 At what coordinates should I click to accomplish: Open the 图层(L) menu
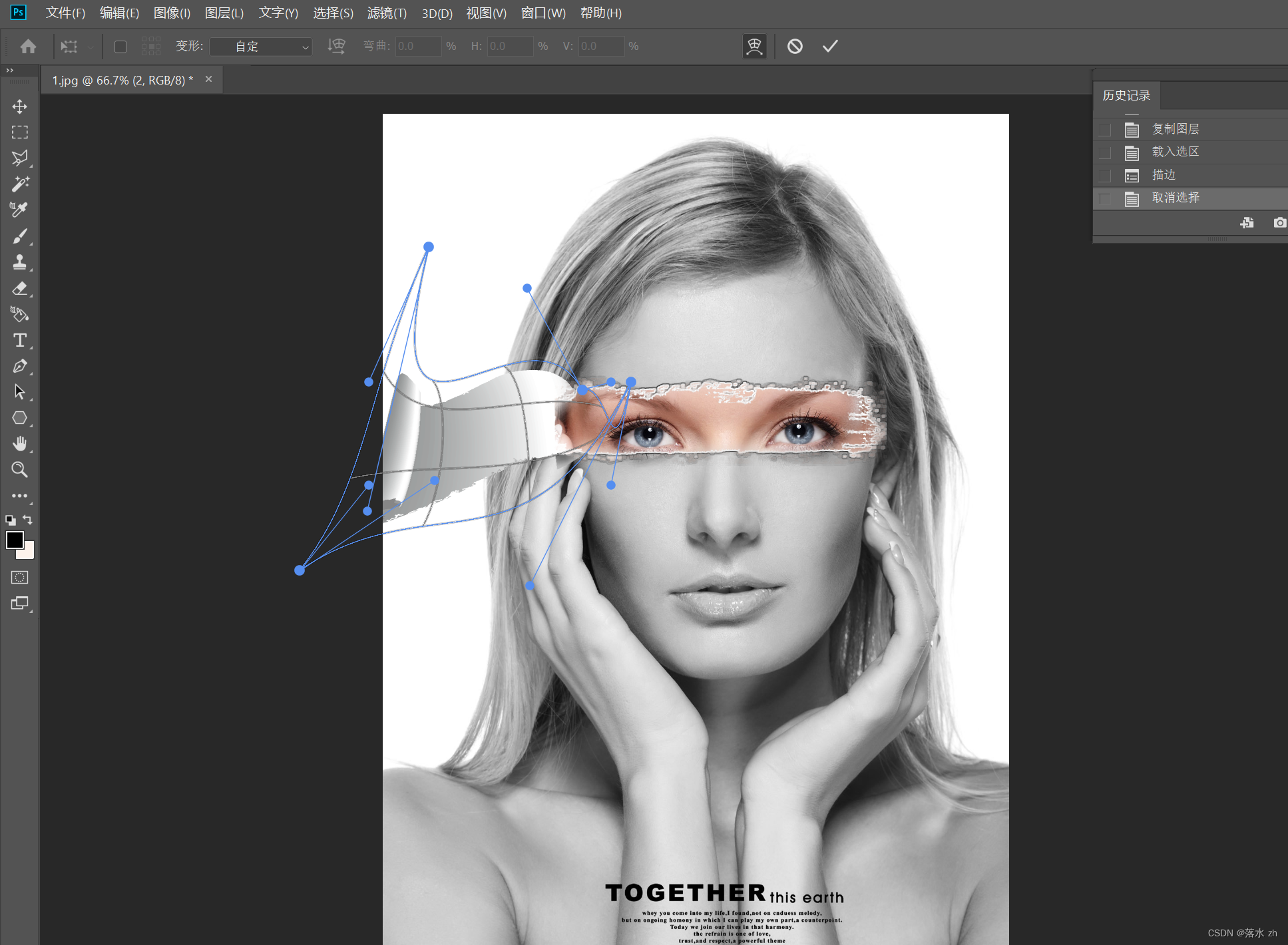224,13
